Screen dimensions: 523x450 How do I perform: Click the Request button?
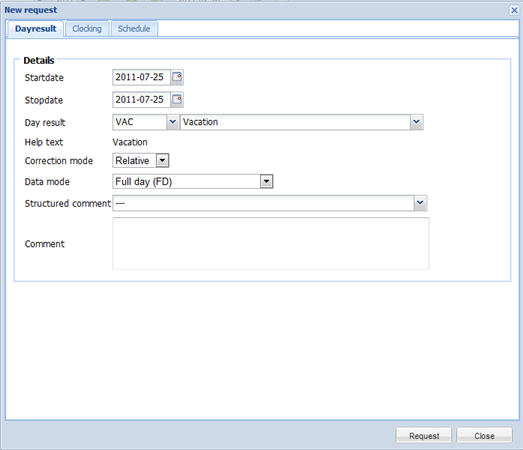(424, 436)
